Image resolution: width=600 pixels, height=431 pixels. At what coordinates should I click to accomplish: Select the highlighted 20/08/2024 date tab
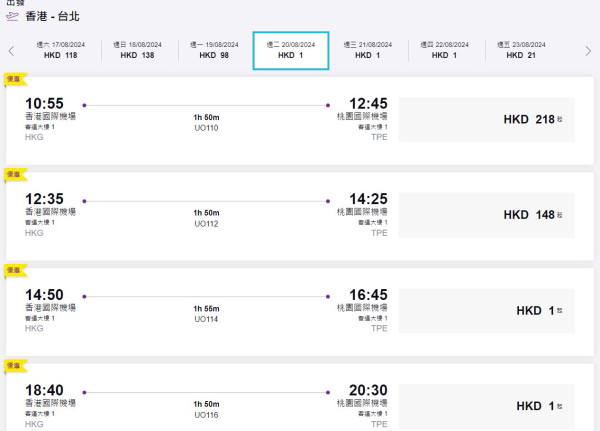tap(291, 50)
